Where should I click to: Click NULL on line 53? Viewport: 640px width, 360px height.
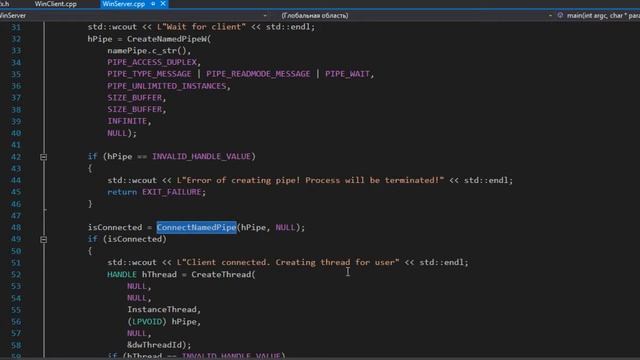click(137, 287)
